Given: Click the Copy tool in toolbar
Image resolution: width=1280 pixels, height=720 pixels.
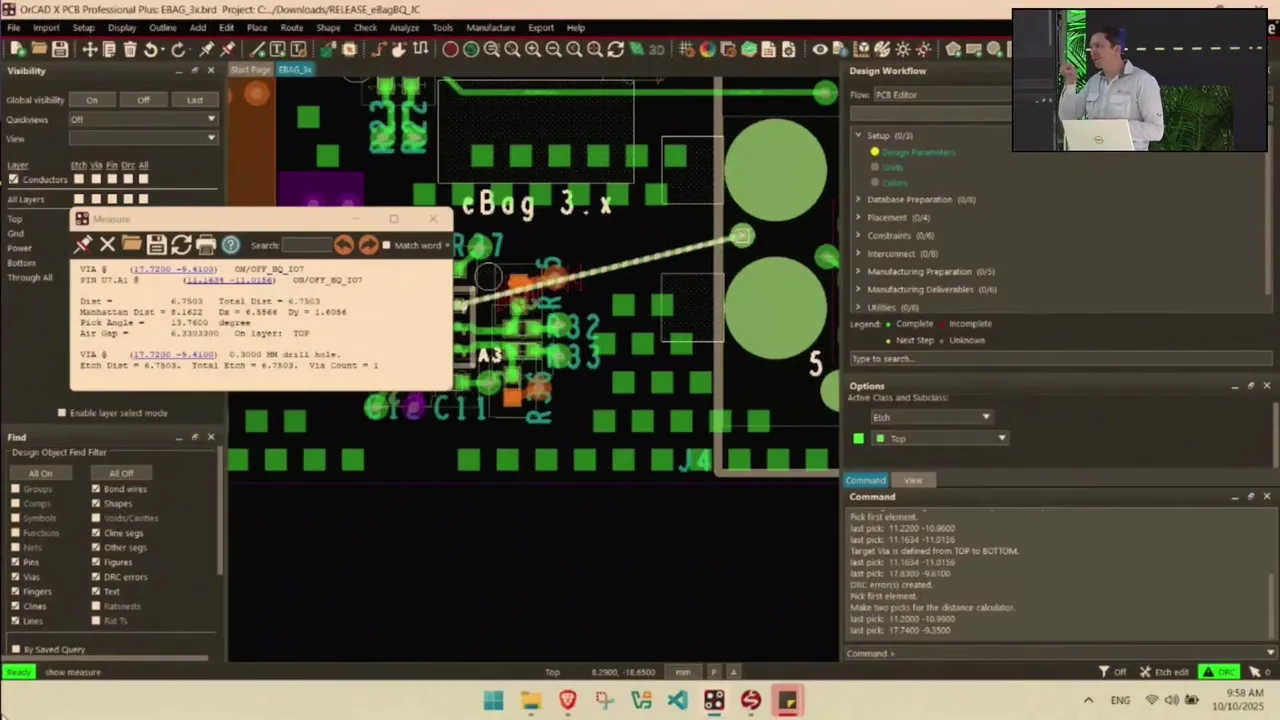Looking at the screenshot, I should point(109,49).
